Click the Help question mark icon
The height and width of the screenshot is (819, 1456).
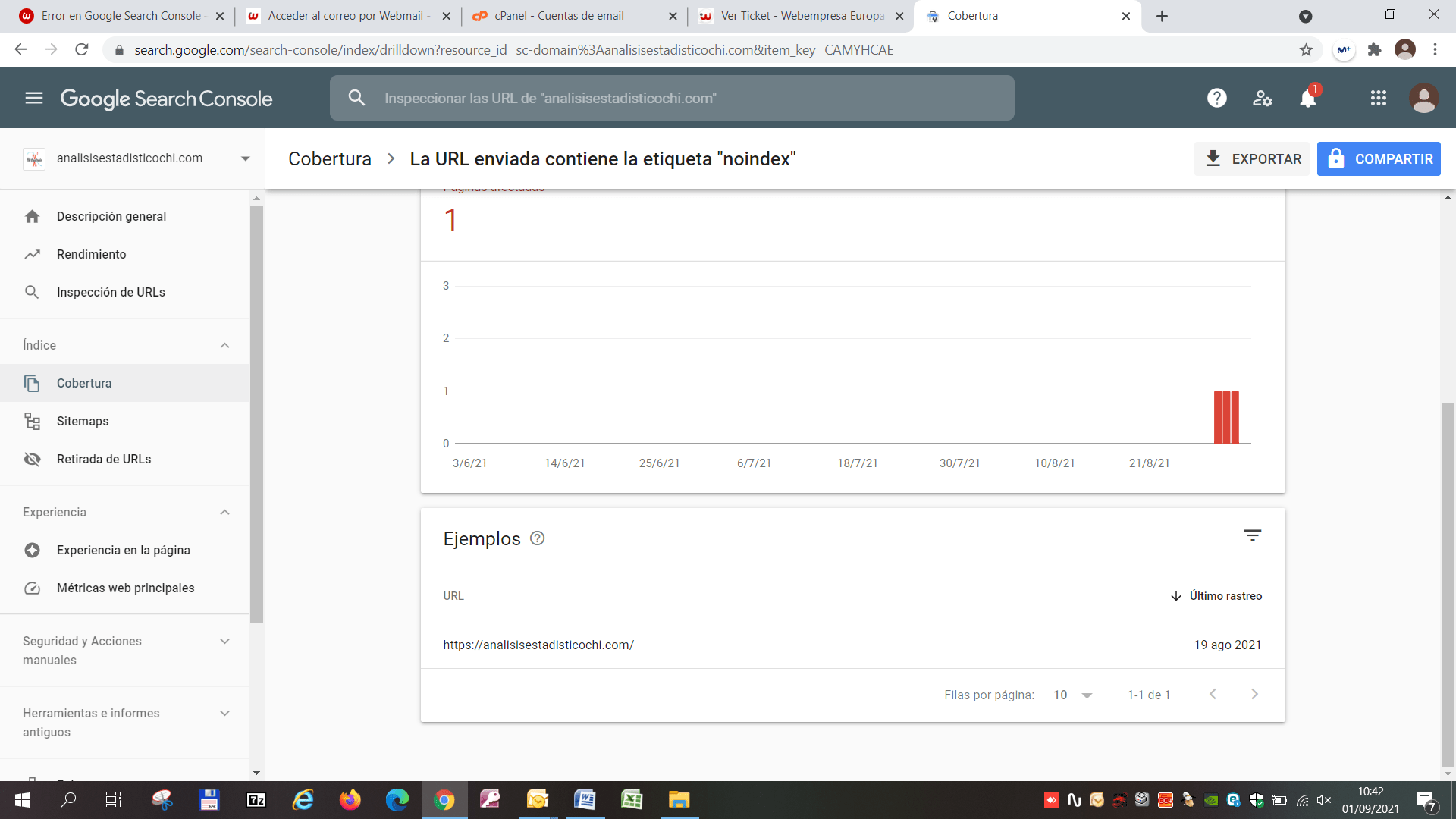pos(1217,98)
